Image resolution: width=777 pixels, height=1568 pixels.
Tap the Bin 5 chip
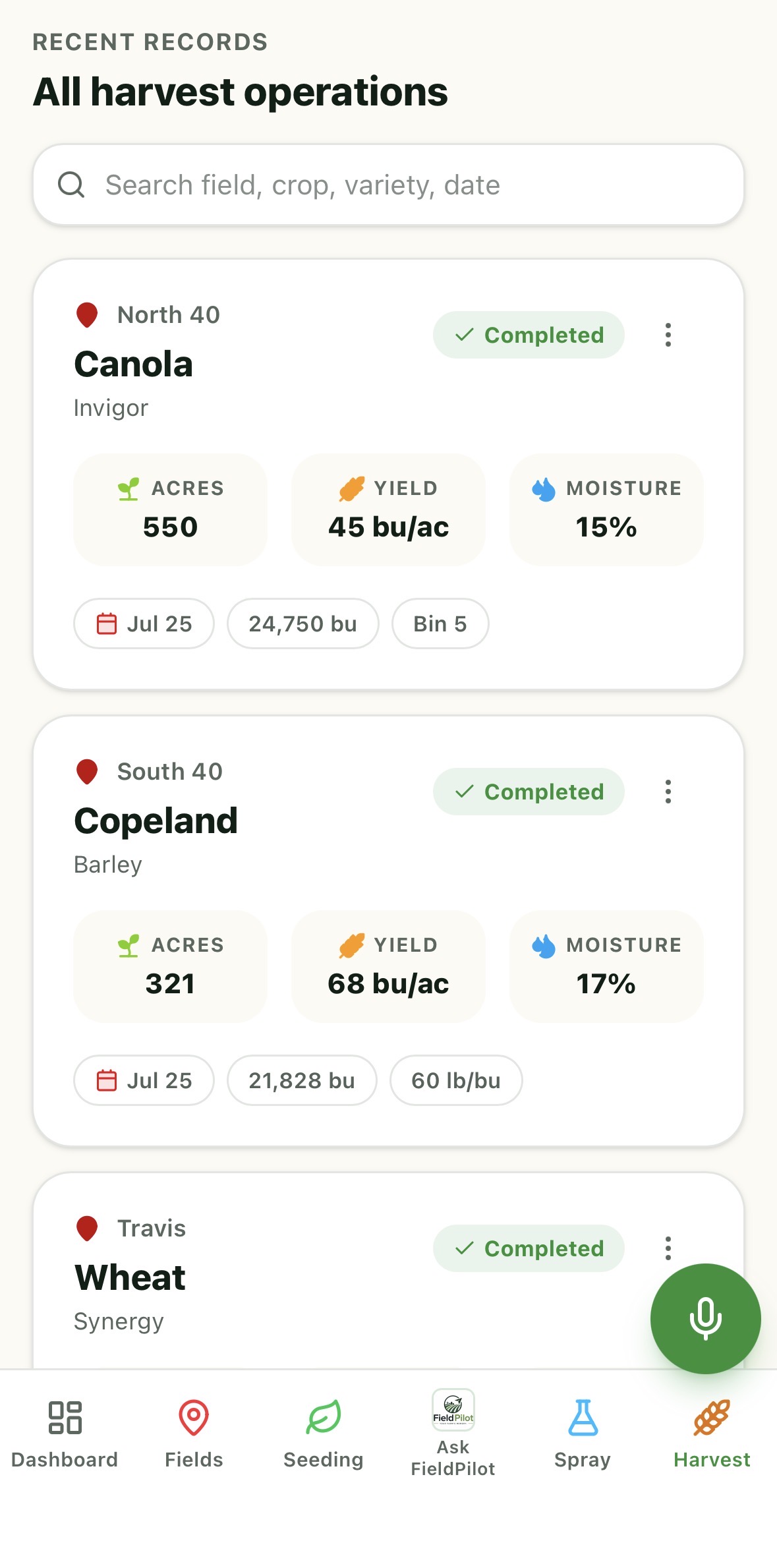point(440,624)
